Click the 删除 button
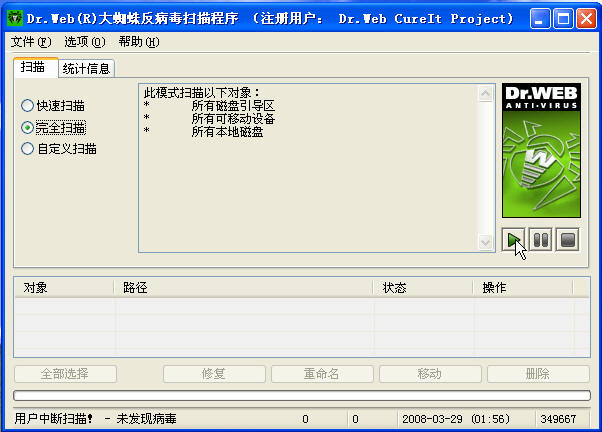The image size is (602, 432). (538, 374)
